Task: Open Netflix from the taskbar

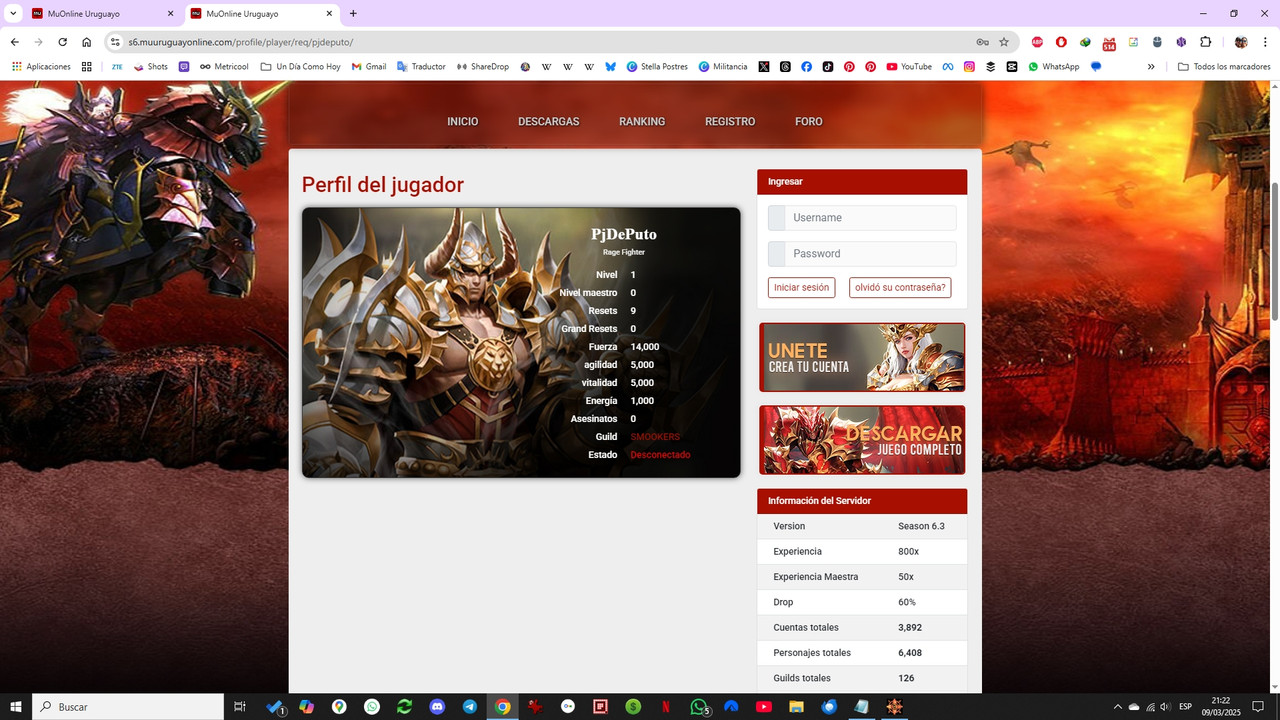Action: (x=665, y=707)
